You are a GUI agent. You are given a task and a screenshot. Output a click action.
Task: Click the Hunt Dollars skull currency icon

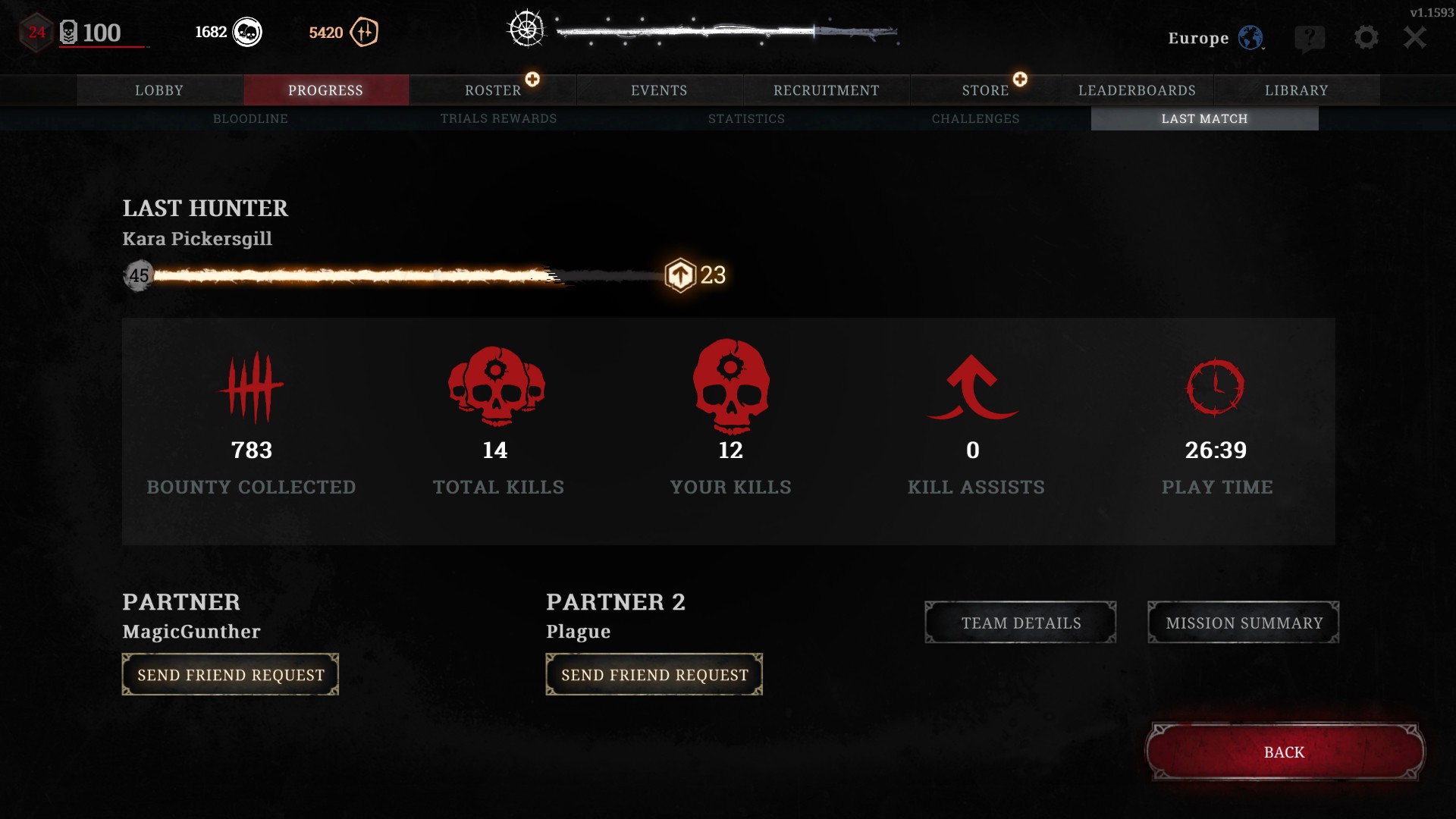coord(247,32)
